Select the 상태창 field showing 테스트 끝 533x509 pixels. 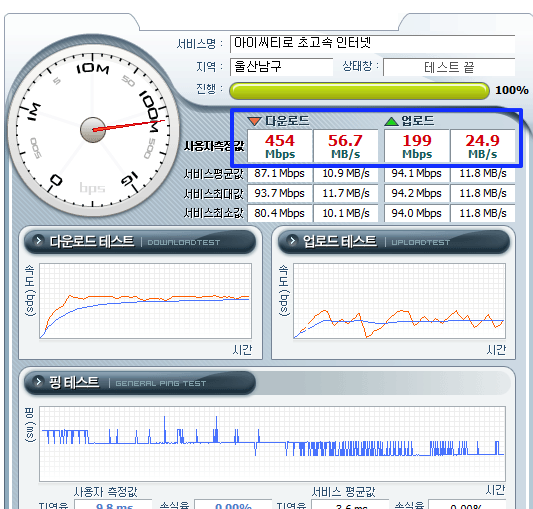449,67
